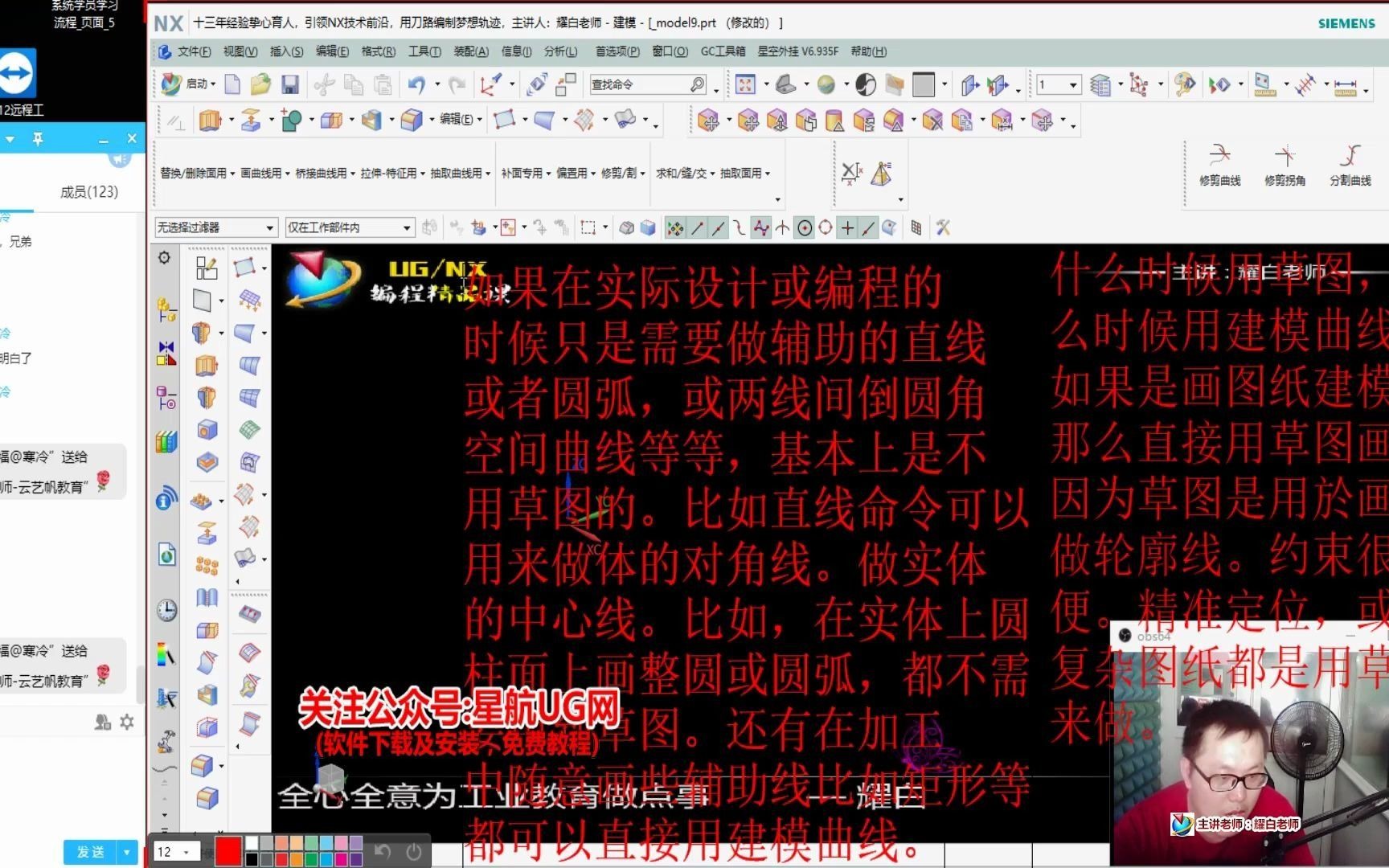Click the Measure Distance ruler icon
Viewport: 1389px width, 868px height.
[x=1346, y=85]
